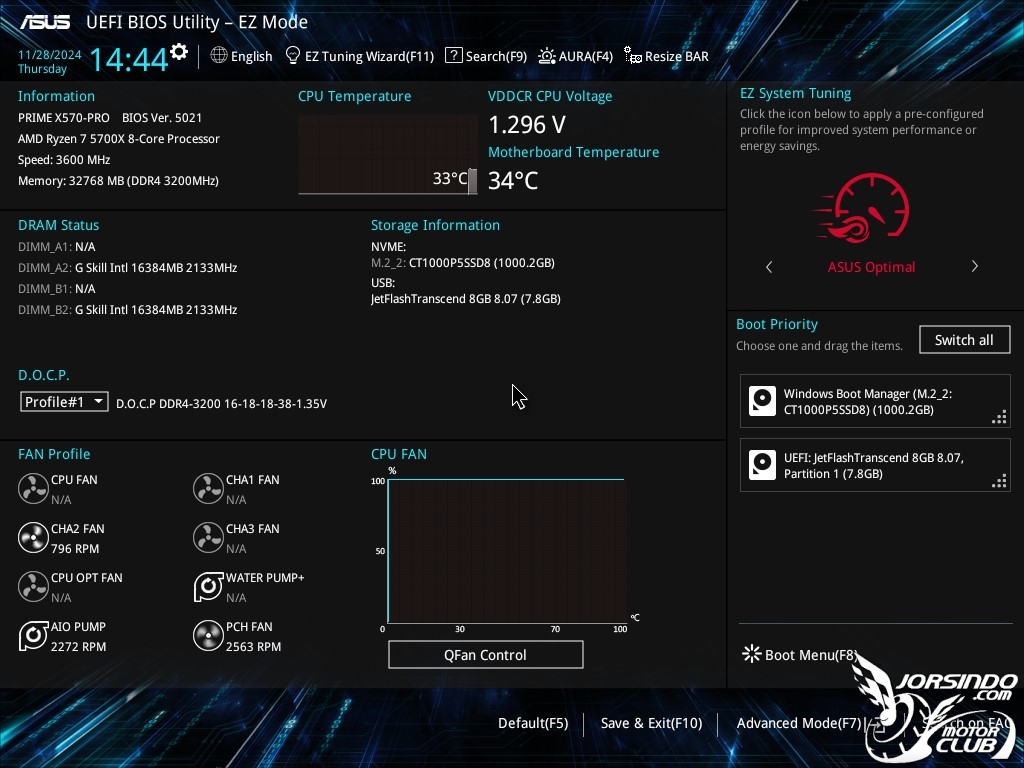
Task: Select the CPU FAN fan icon
Action: click(x=33, y=488)
